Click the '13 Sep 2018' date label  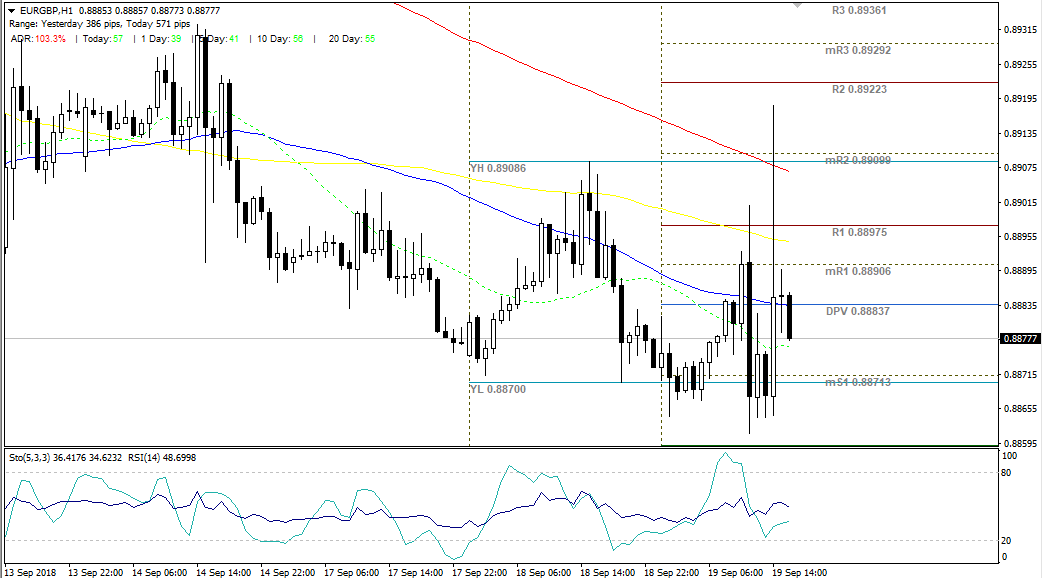[31, 572]
